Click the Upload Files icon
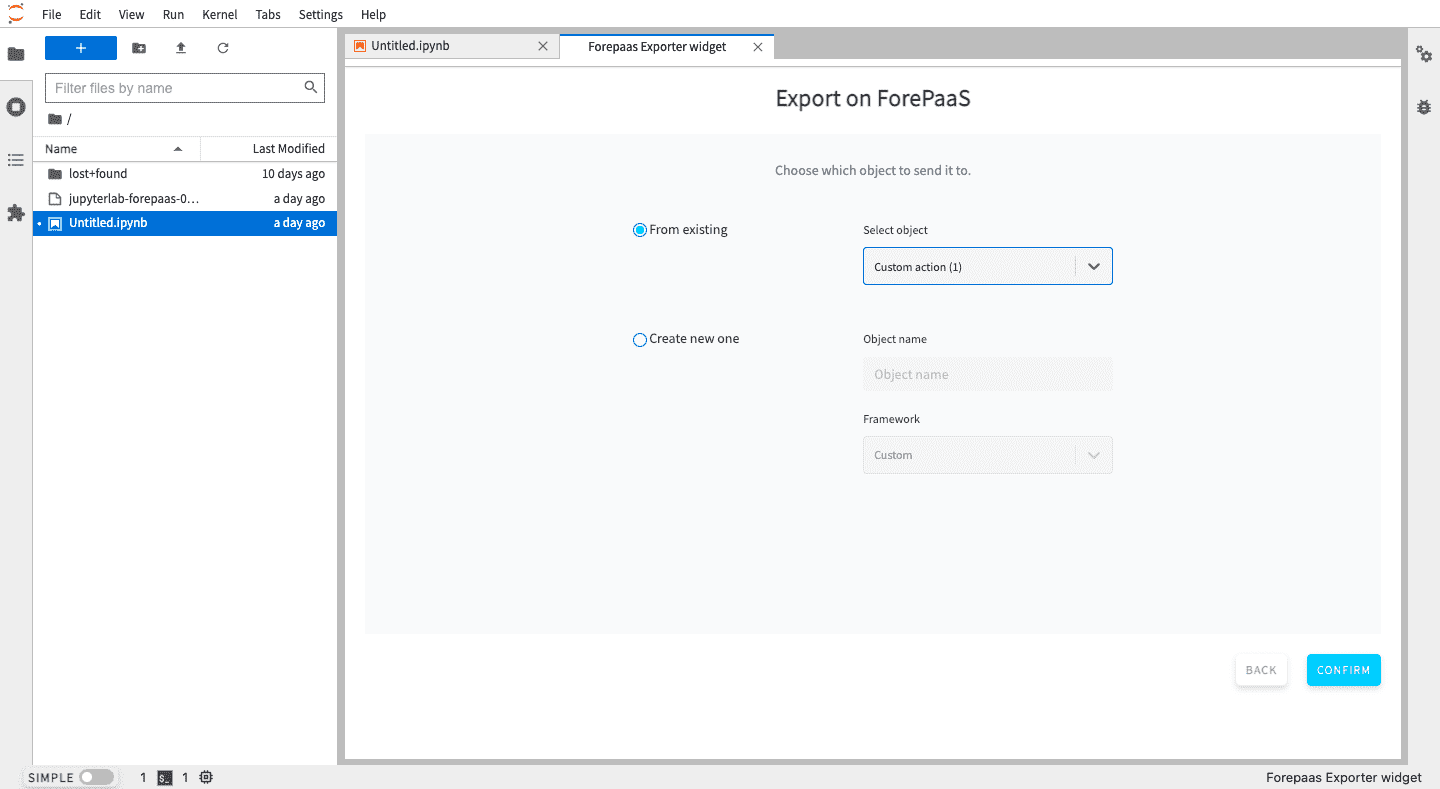This screenshot has width=1440, height=789. tap(181, 48)
